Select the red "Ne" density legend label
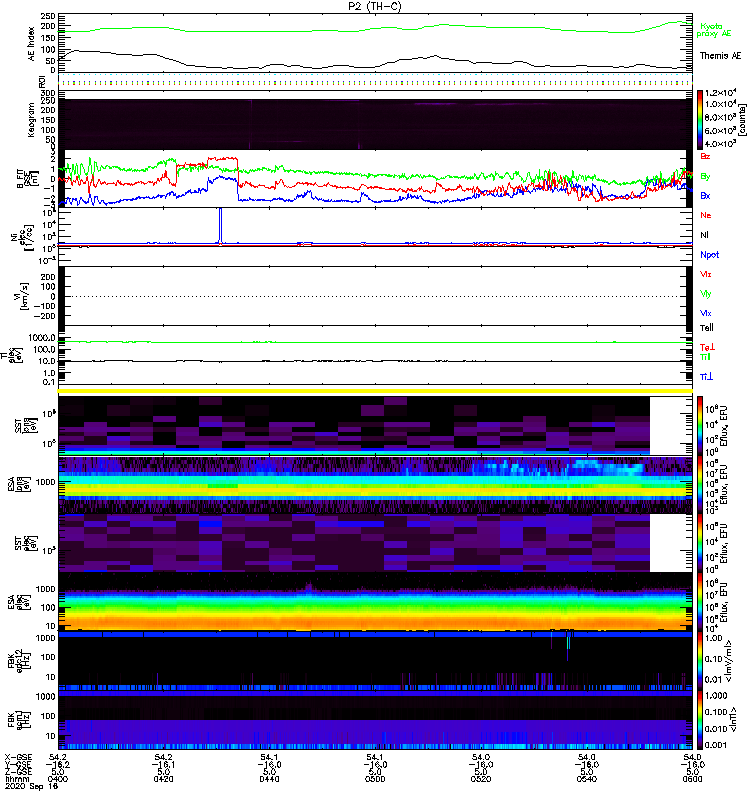 tap(706, 215)
